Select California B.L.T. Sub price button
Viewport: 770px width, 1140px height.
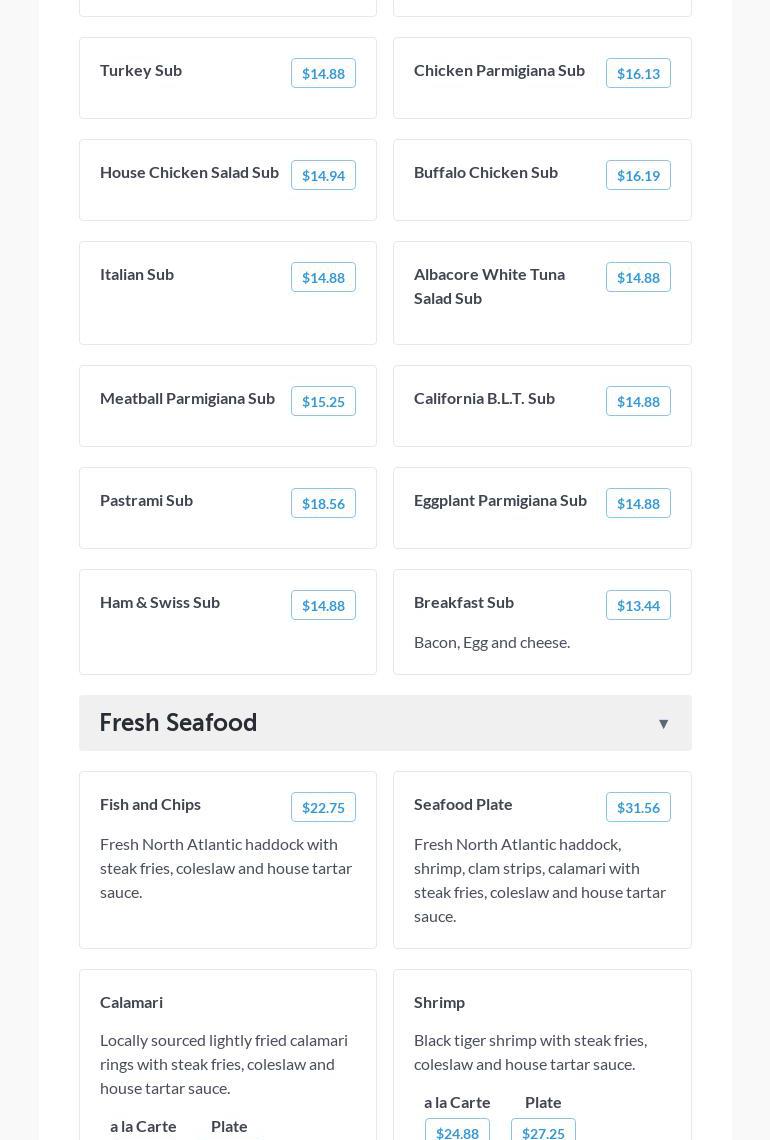tap(638, 401)
